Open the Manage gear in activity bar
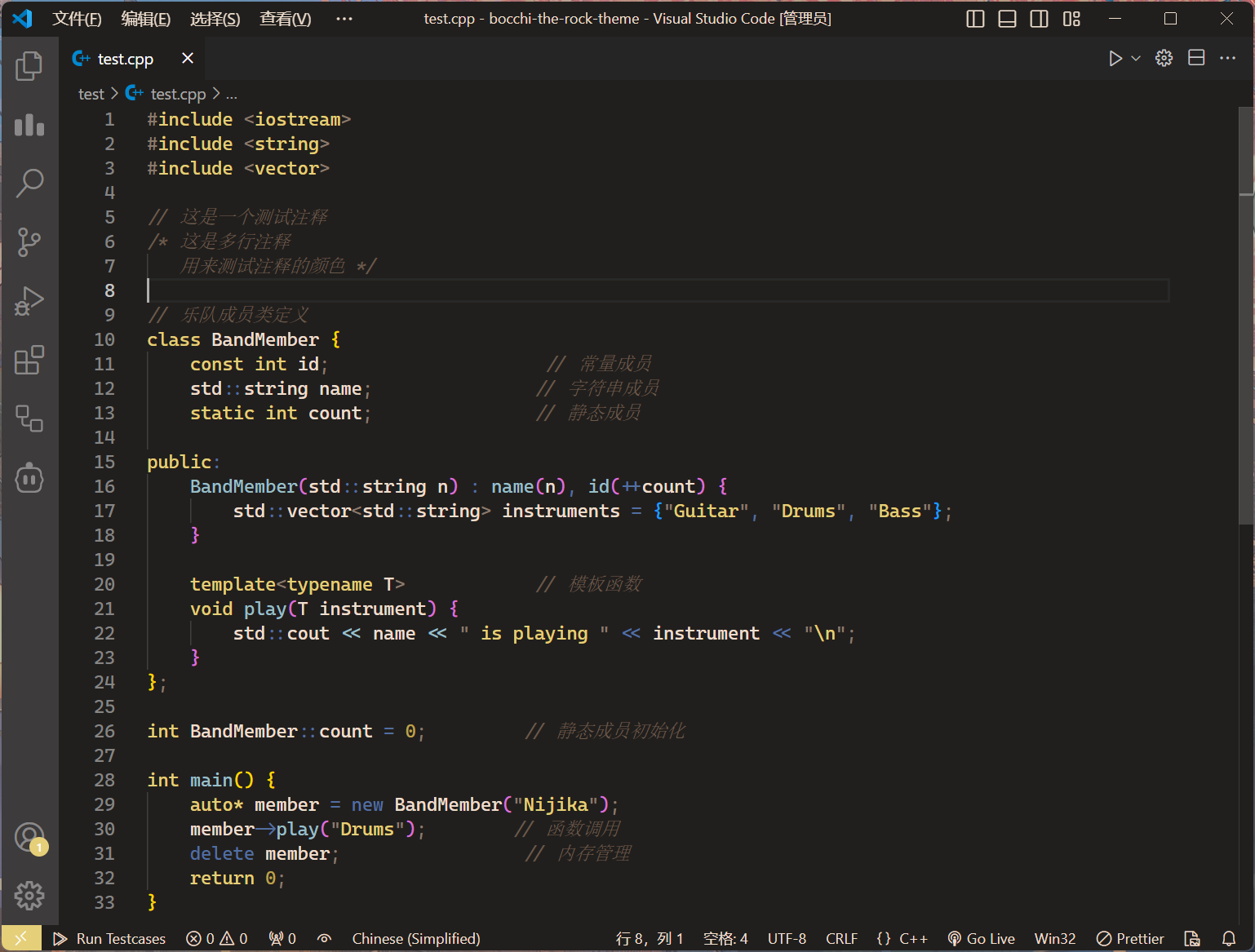Viewport: 1255px width, 952px height. 29,896
